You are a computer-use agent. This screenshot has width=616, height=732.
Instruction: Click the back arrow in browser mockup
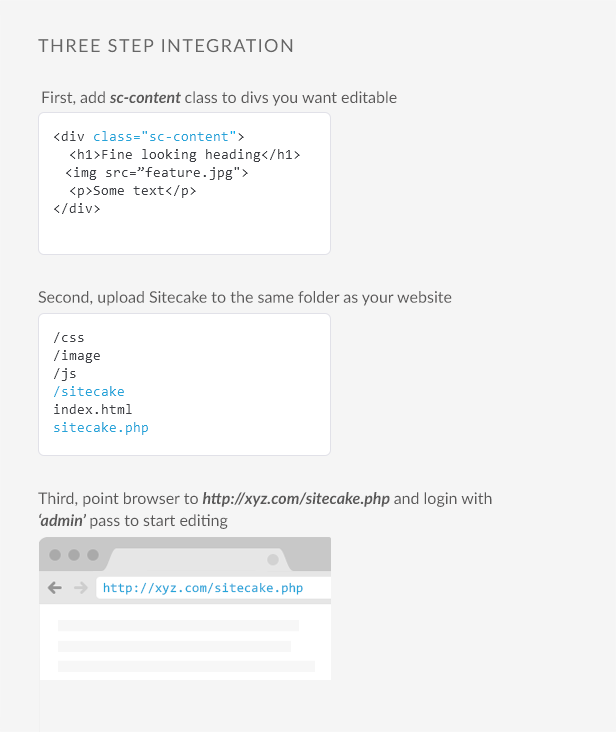(x=55, y=588)
